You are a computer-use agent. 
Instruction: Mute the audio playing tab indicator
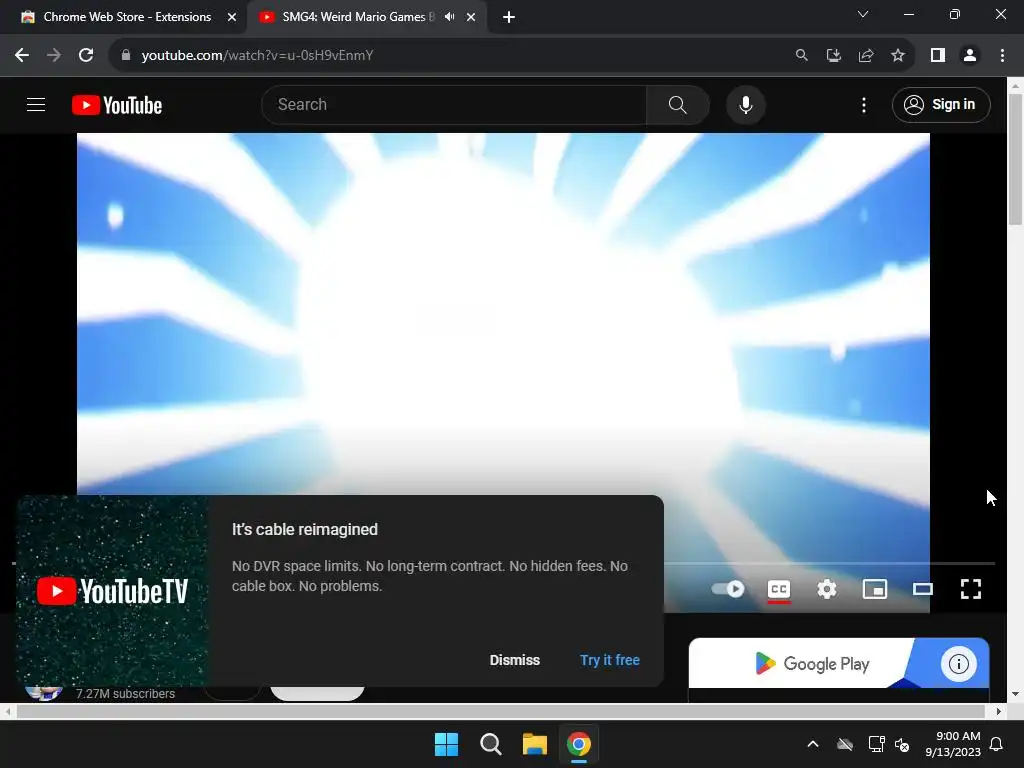click(x=449, y=17)
